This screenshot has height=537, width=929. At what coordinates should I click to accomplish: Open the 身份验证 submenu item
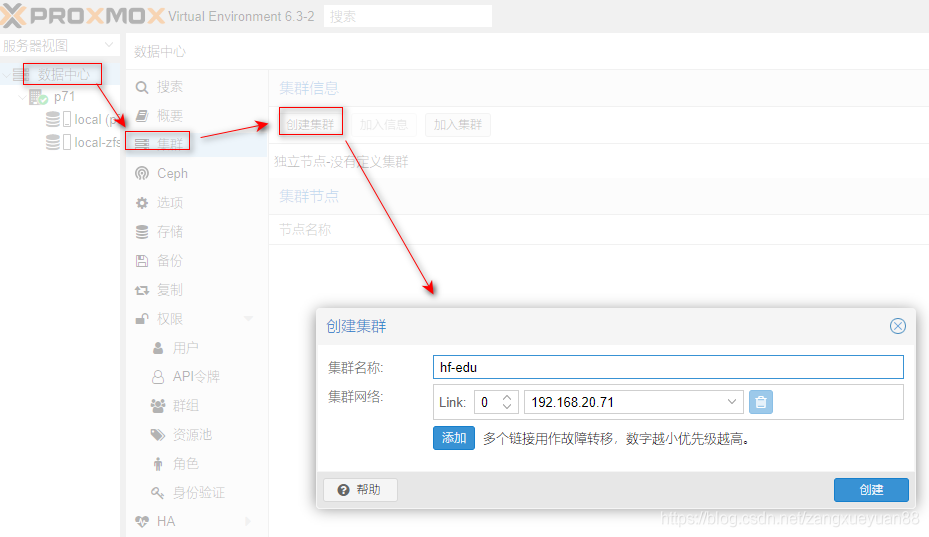(x=197, y=493)
